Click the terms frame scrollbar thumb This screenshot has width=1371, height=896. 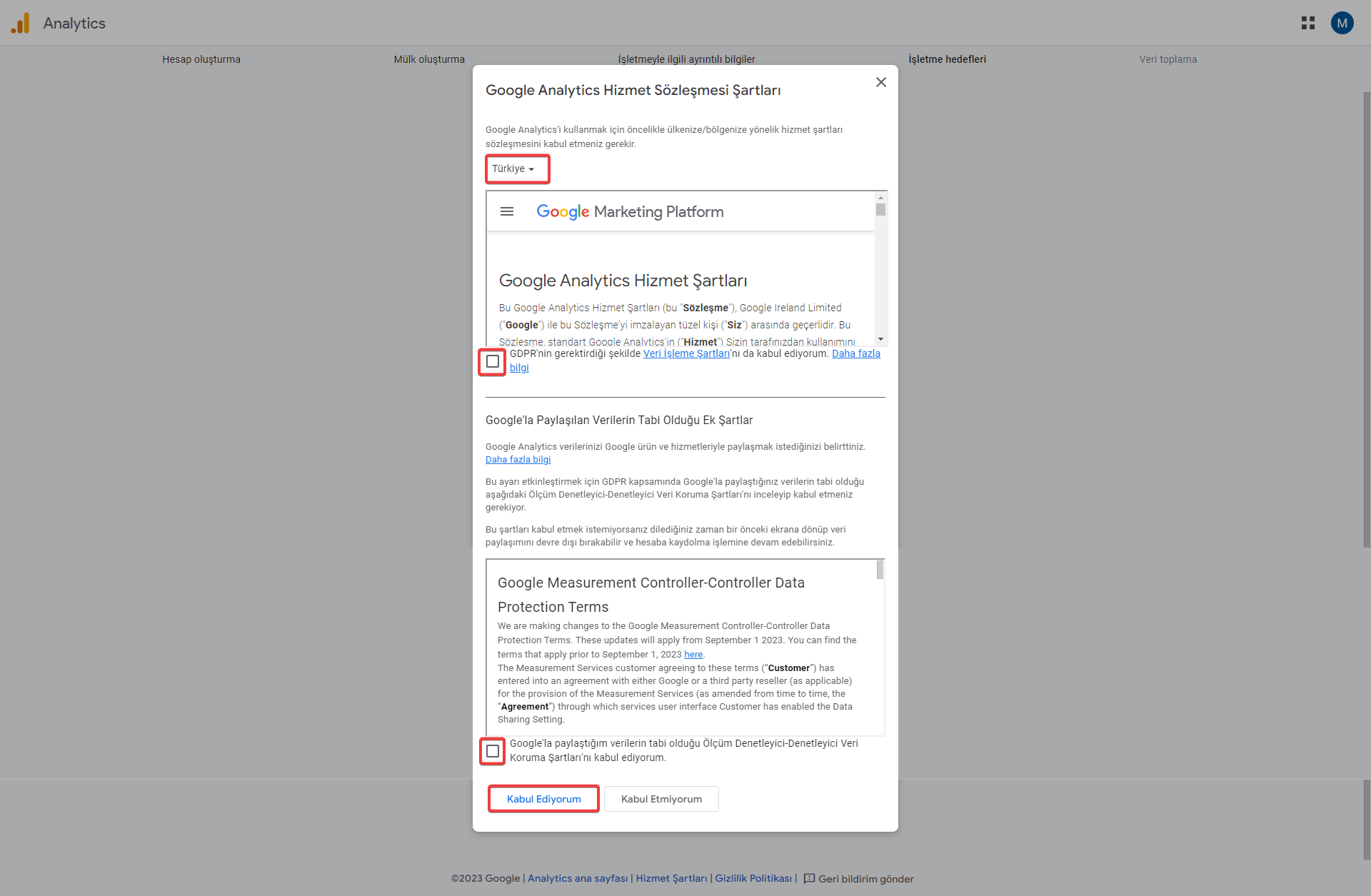coord(880,210)
